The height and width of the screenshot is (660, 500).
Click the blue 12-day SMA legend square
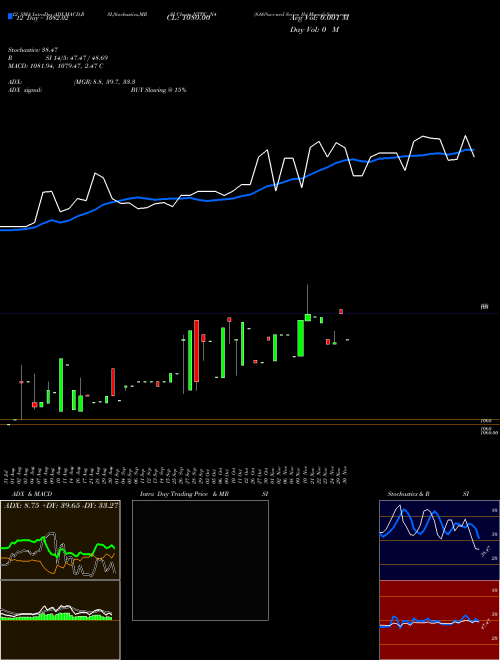click(x=11, y=16)
